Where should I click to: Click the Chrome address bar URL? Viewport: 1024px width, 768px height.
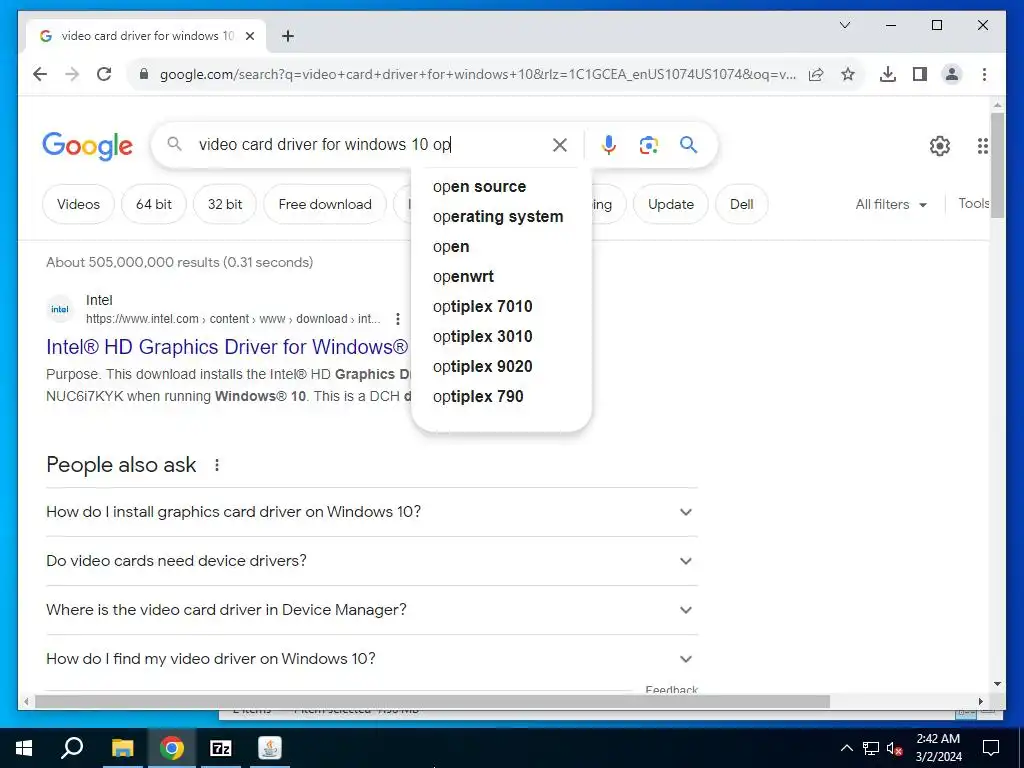pos(477,74)
